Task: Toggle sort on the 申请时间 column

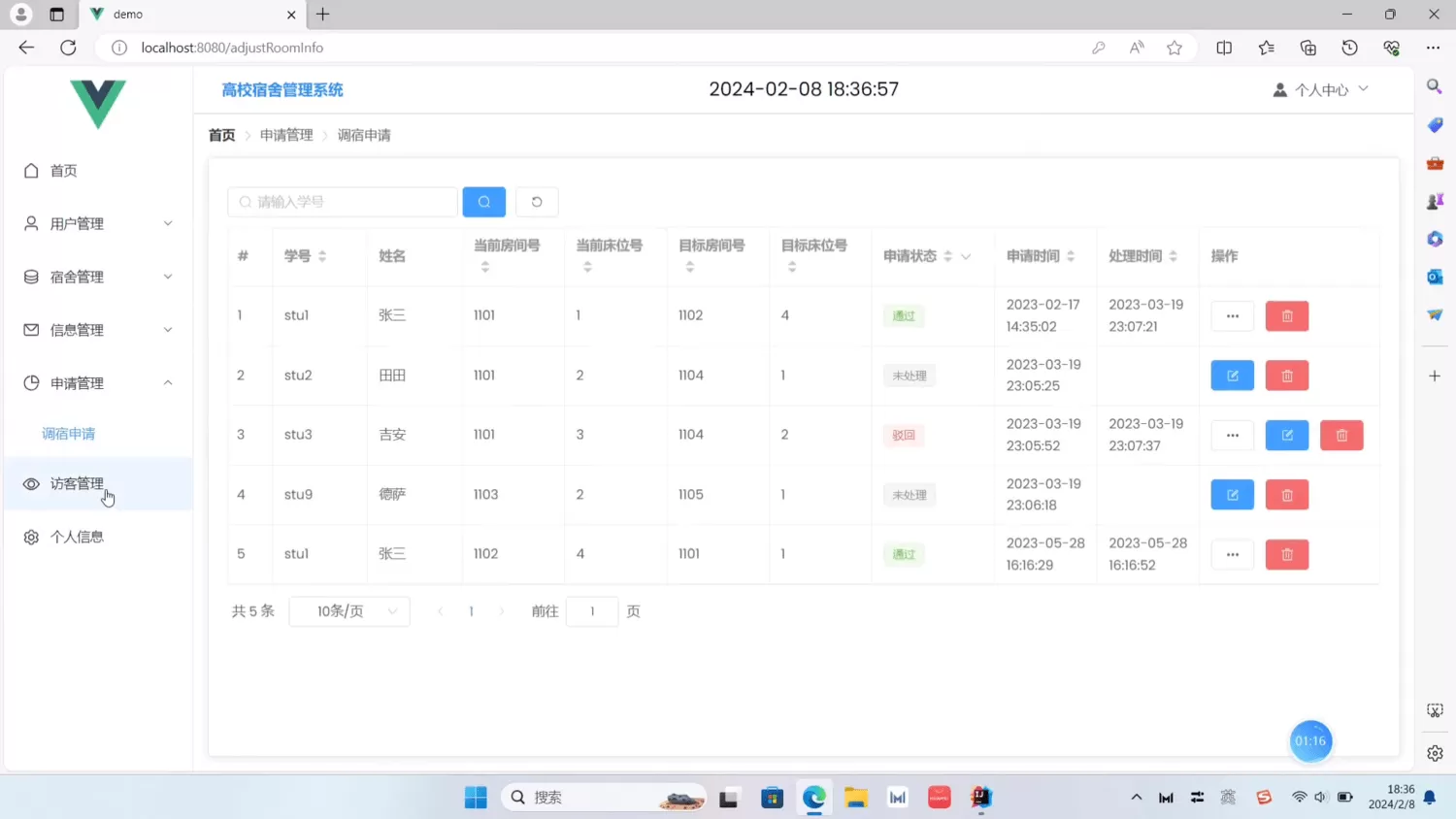Action: tap(1073, 256)
